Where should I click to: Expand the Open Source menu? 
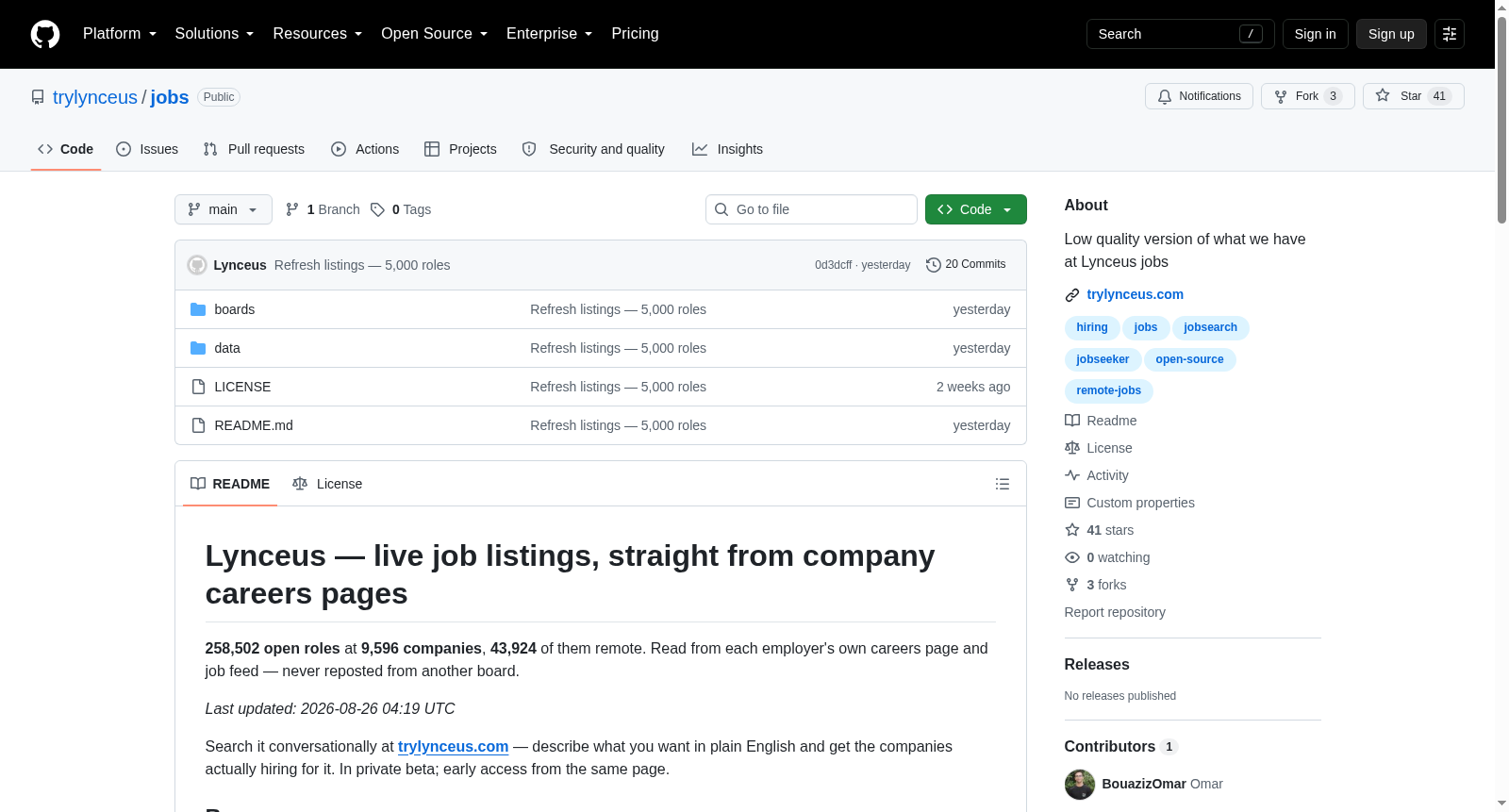tap(435, 34)
